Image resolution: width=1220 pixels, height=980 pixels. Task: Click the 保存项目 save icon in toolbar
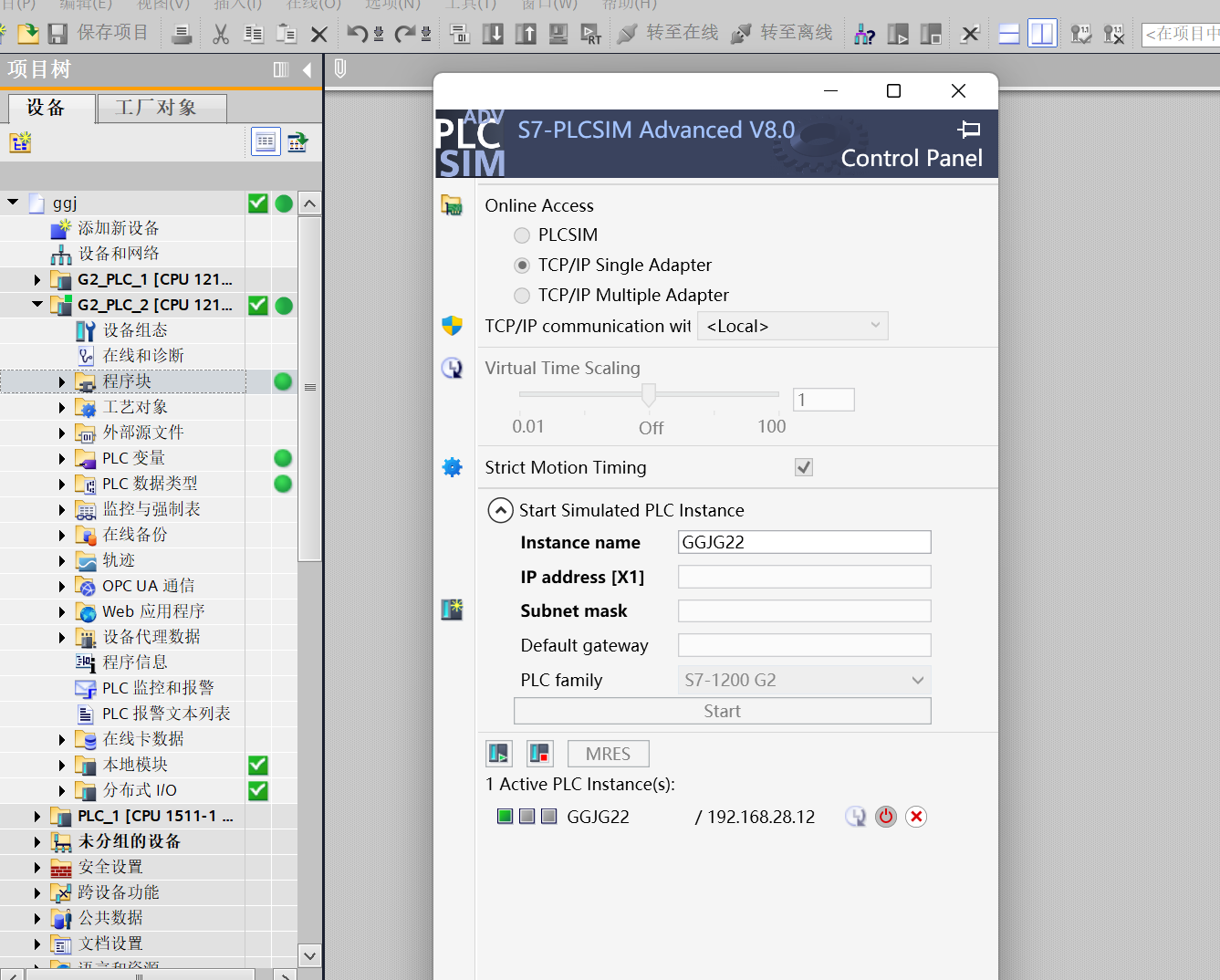(58, 34)
